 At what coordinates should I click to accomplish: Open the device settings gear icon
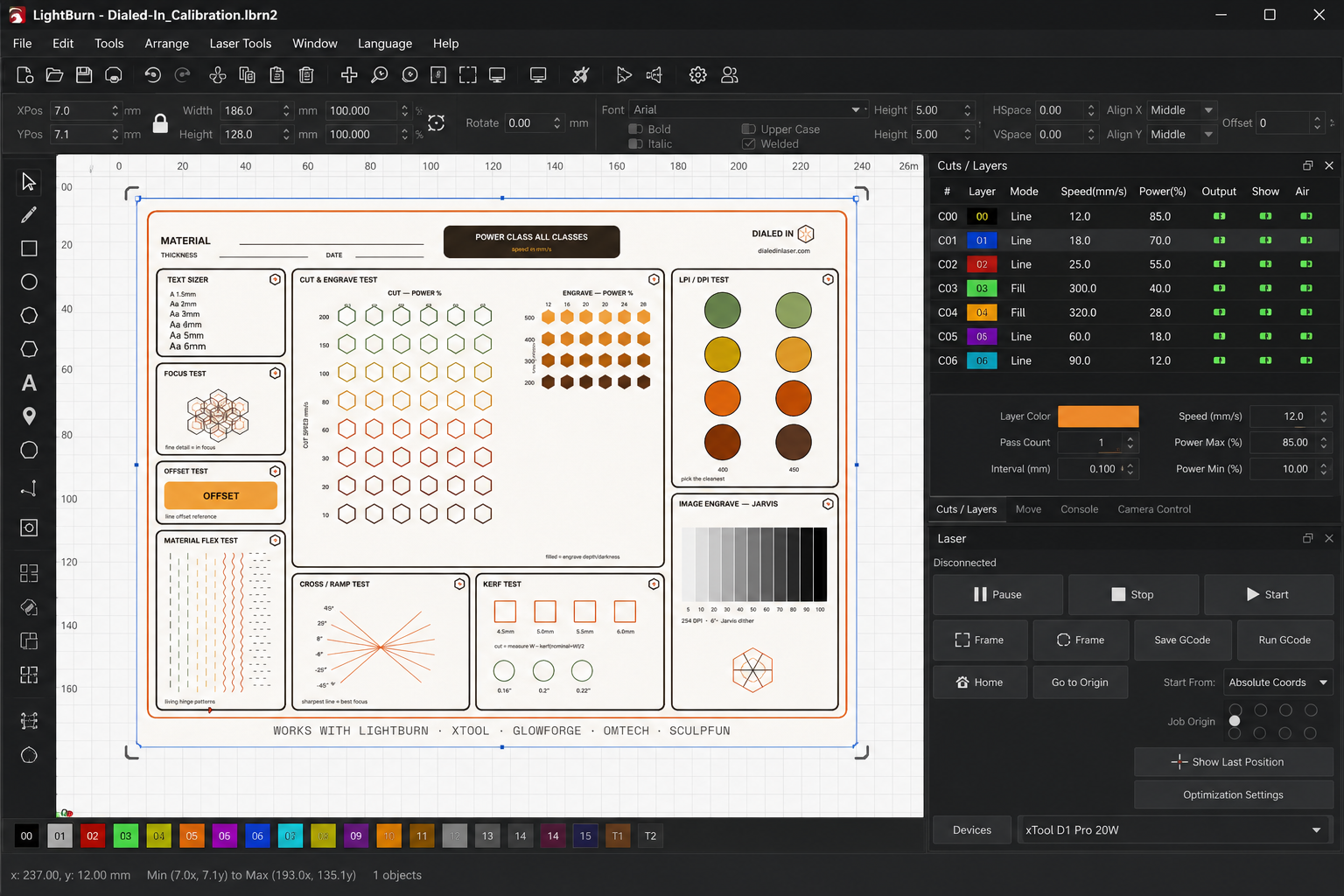tap(697, 75)
